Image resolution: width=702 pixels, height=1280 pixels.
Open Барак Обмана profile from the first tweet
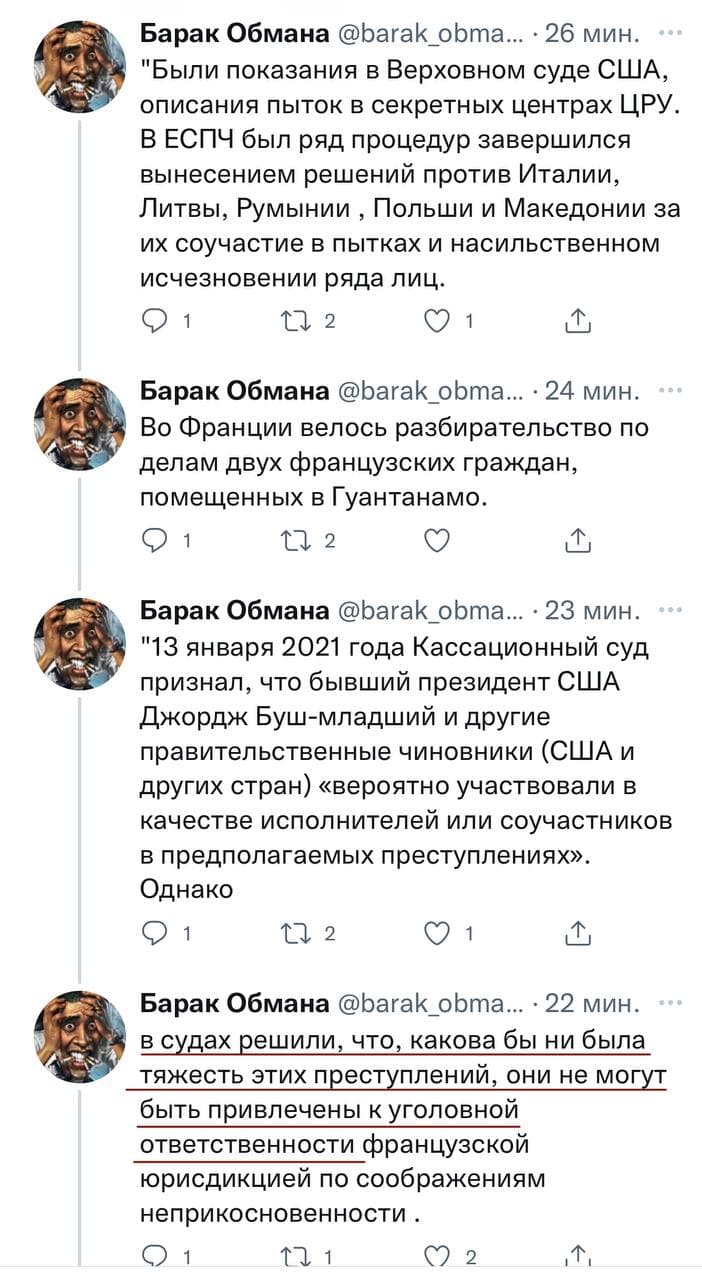(x=234, y=35)
